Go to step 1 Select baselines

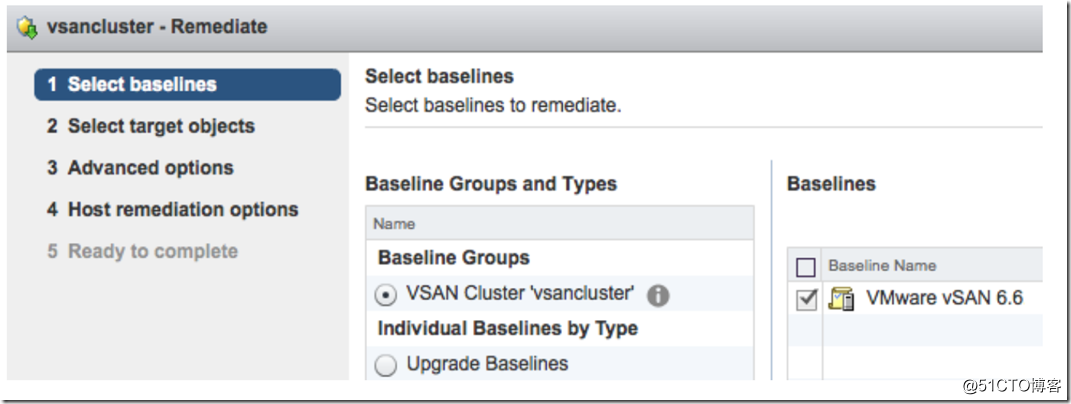[x=188, y=85]
